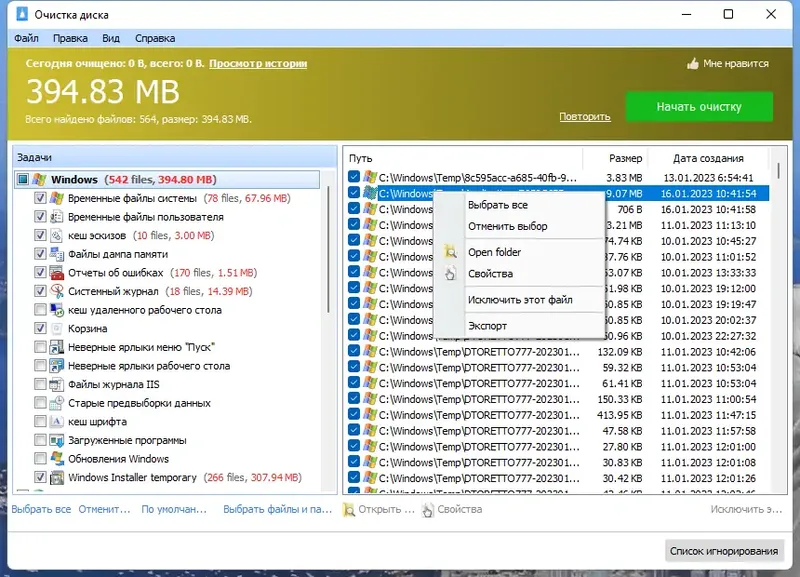Viewport: 800px width, 577px height.
Task: Uncheck the Корзина checkbox
Action: (40, 329)
